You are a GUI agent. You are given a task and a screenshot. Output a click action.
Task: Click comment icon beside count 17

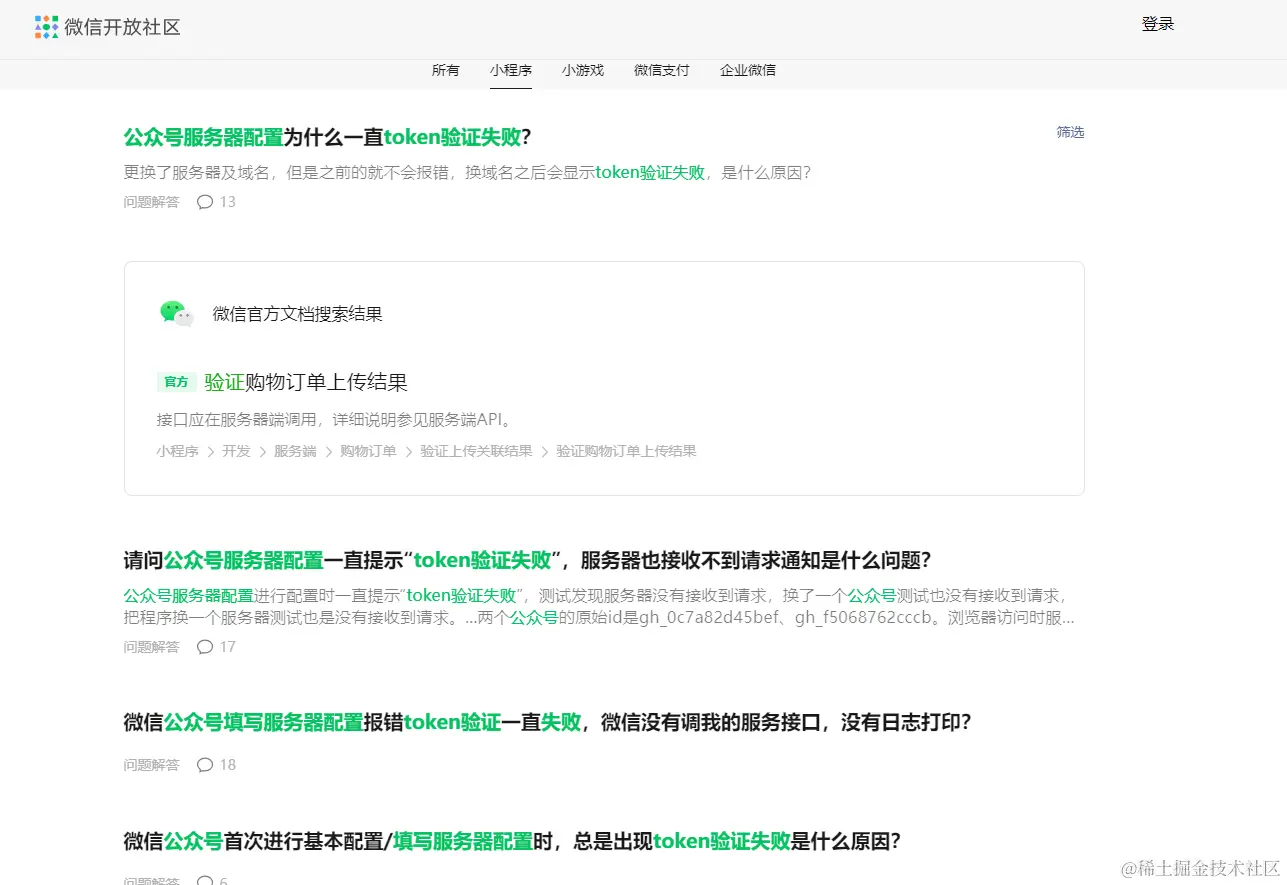pos(205,647)
